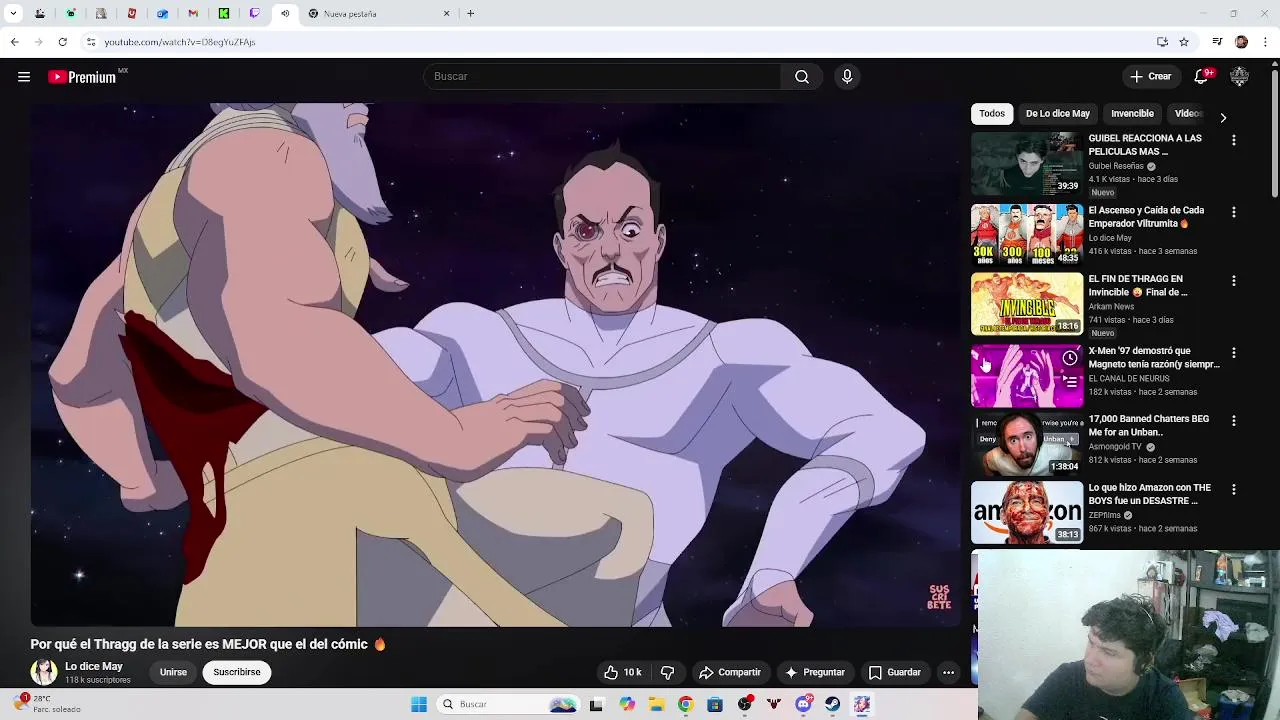This screenshot has height=720, width=1280.
Task: Switch to the Twitch pinned tab
Action: coord(254,14)
